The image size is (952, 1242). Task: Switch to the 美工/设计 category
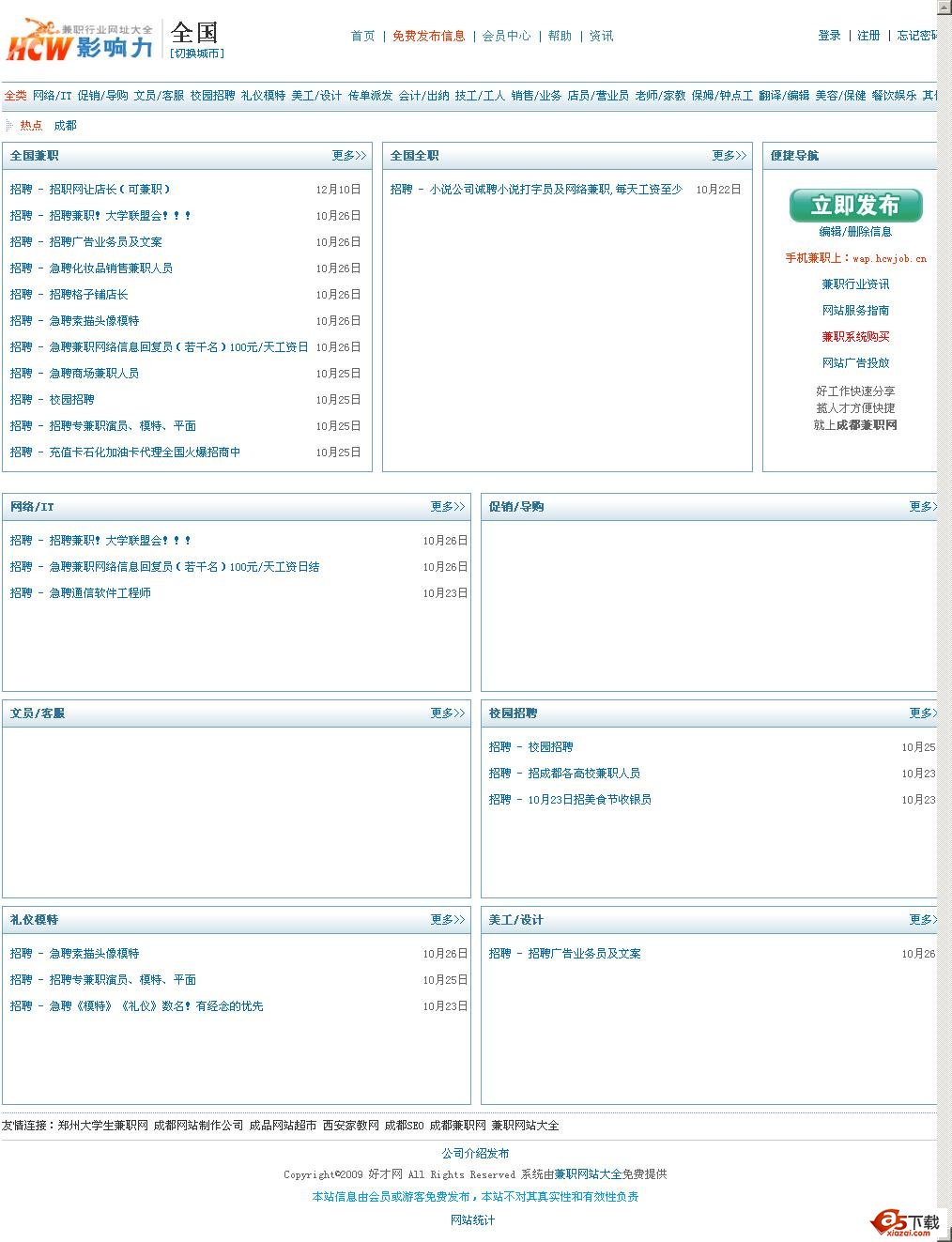pos(318,95)
